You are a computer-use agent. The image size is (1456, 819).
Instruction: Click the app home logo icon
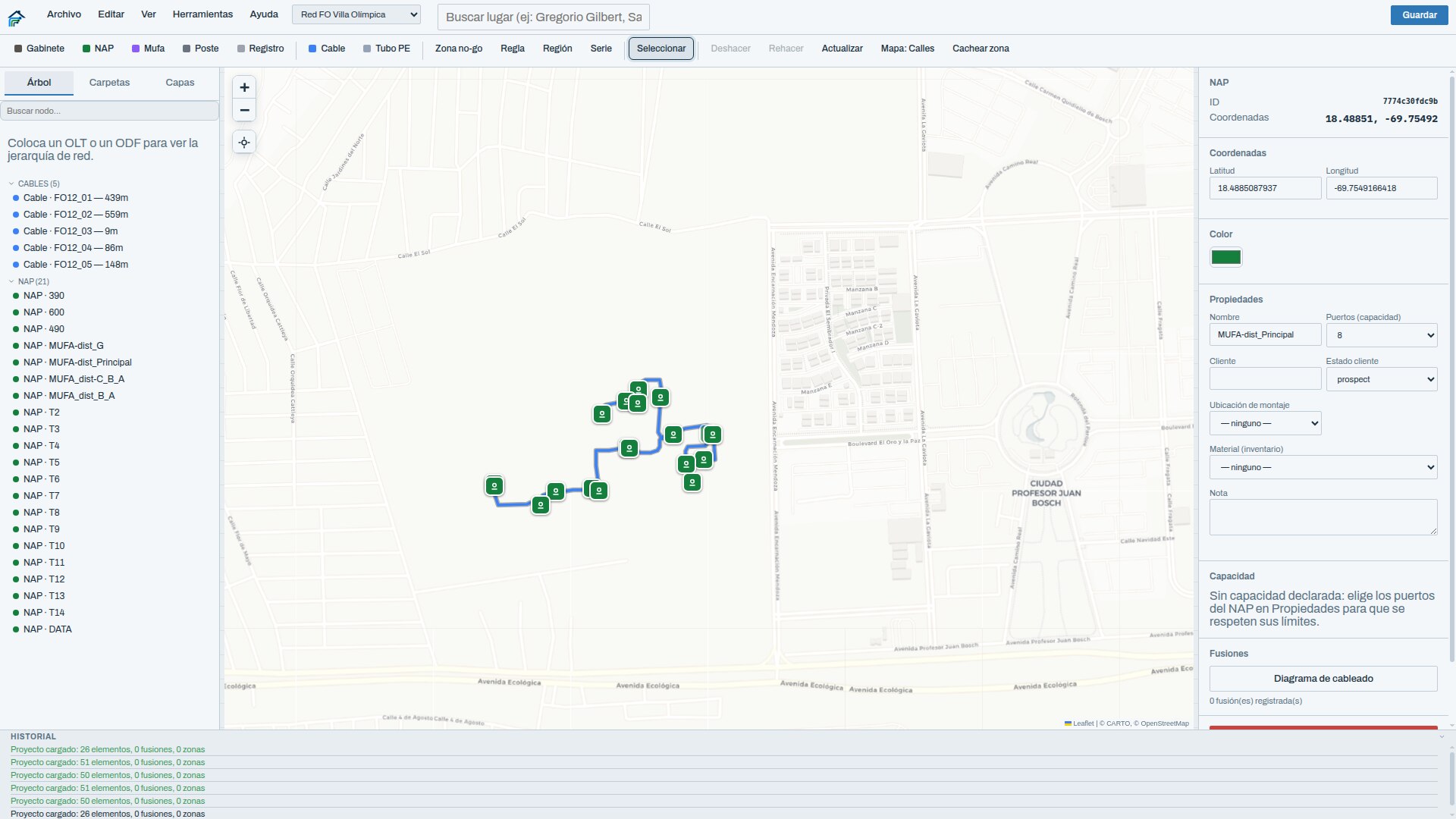pyautogui.click(x=16, y=17)
